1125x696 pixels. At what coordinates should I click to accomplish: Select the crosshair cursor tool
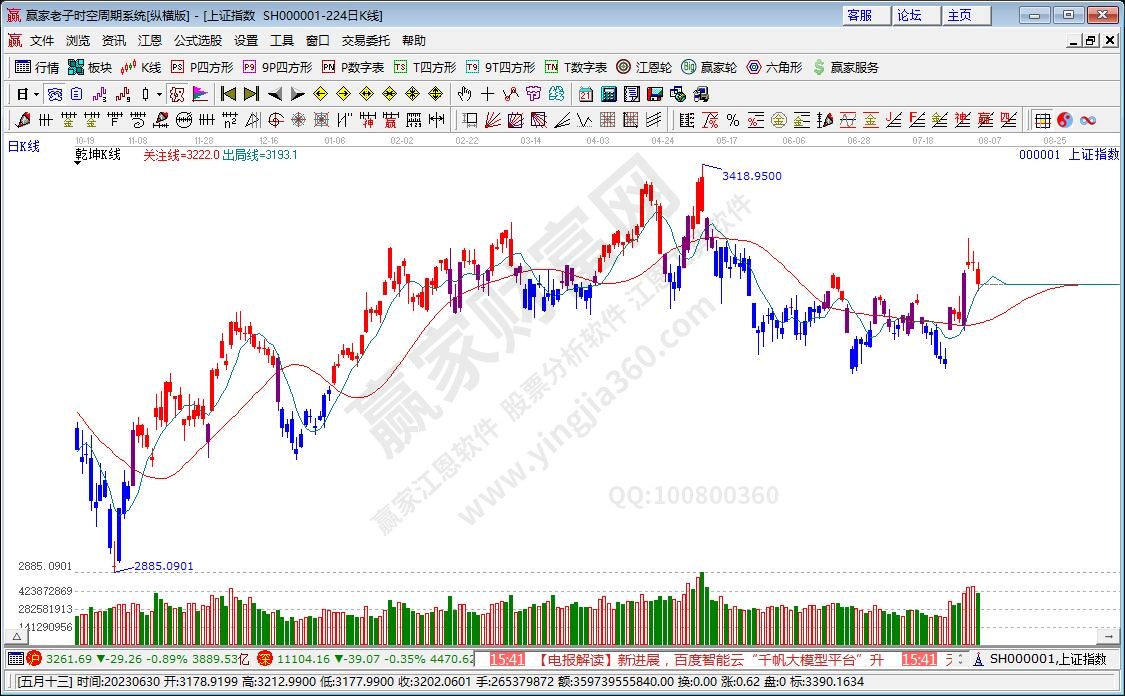pyautogui.click(x=487, y=94)
